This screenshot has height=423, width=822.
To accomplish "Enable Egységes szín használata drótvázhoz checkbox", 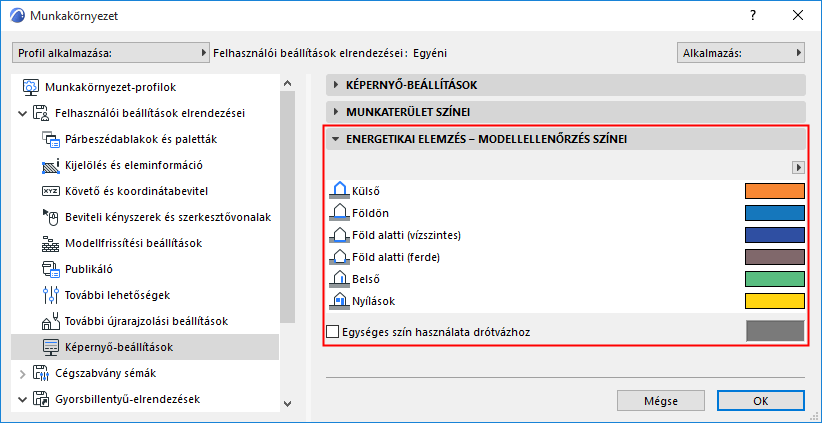I will click(x=333, y=331).
